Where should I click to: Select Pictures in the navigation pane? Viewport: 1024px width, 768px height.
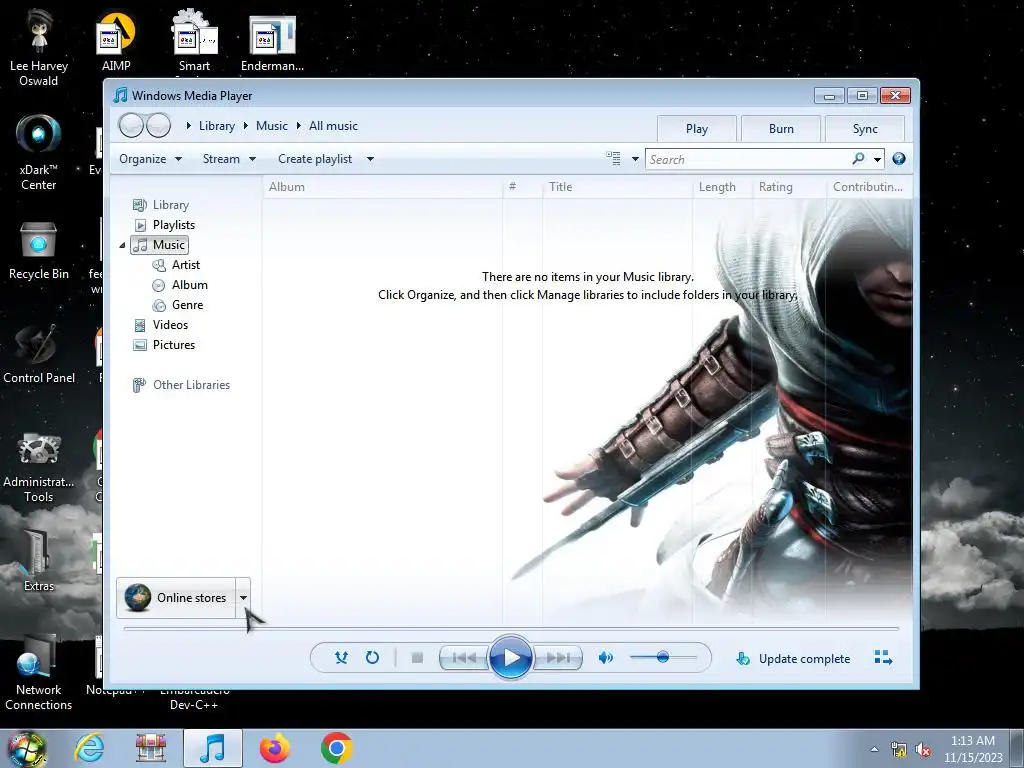164,345
